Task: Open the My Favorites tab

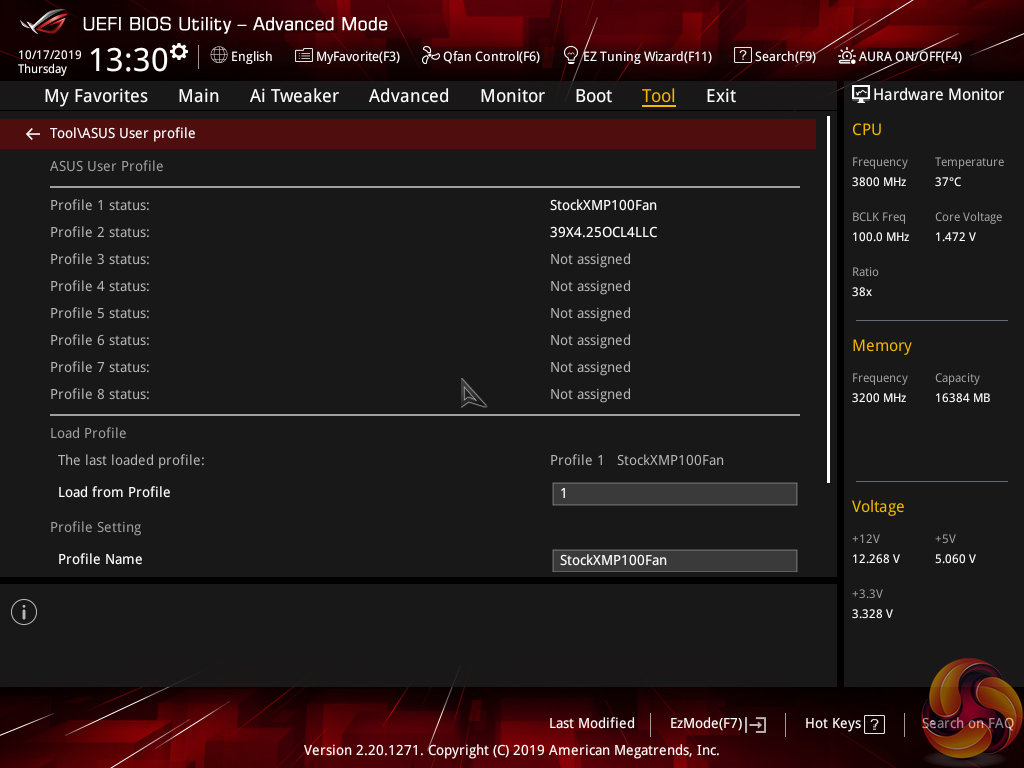Action: pos(96,96)
